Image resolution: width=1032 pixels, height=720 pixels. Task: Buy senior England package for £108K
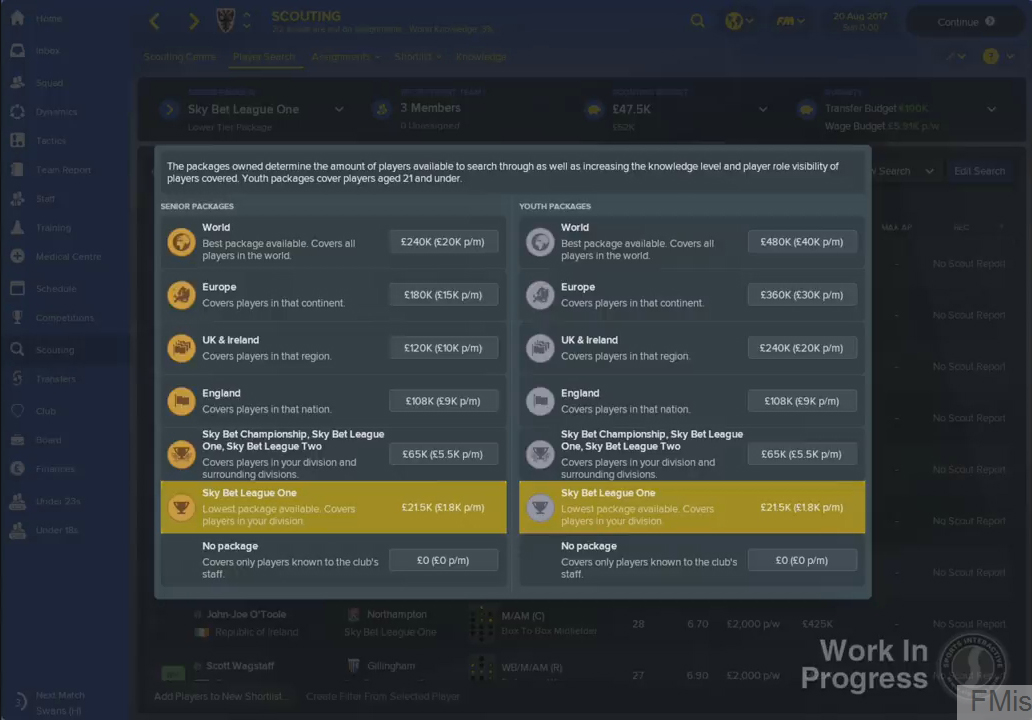(443, 401)
